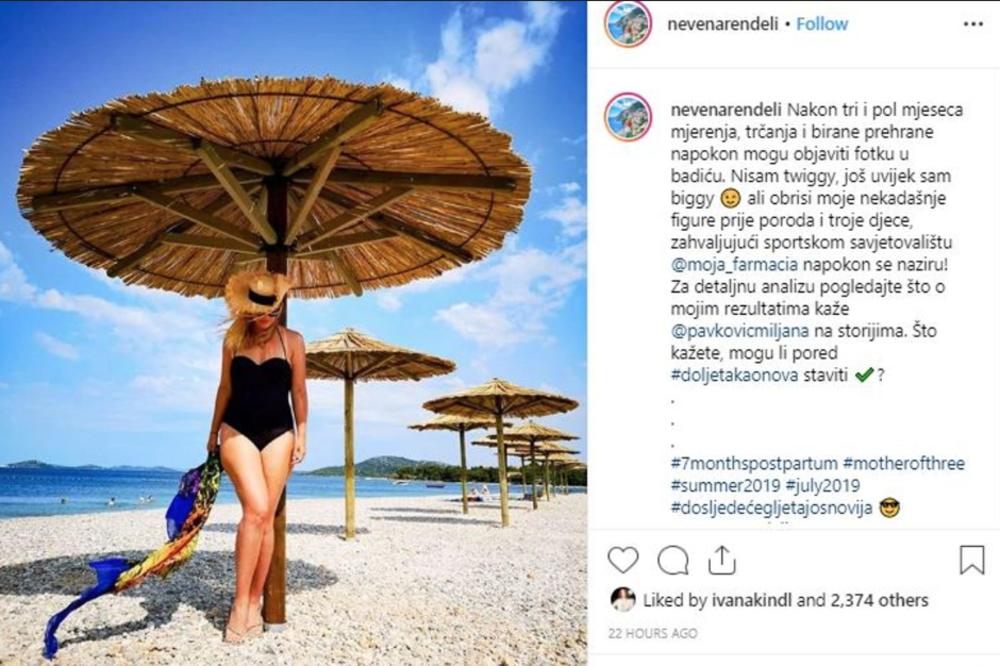Open the three-dot more options menu
The height and width of the screenshot is (666, 1000).
(x=973, y=24)
